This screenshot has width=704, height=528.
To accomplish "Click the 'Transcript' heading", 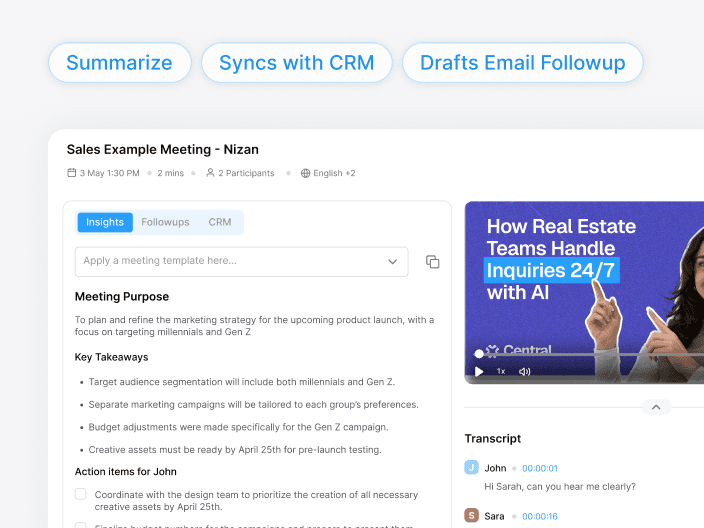I will (493, 439).
